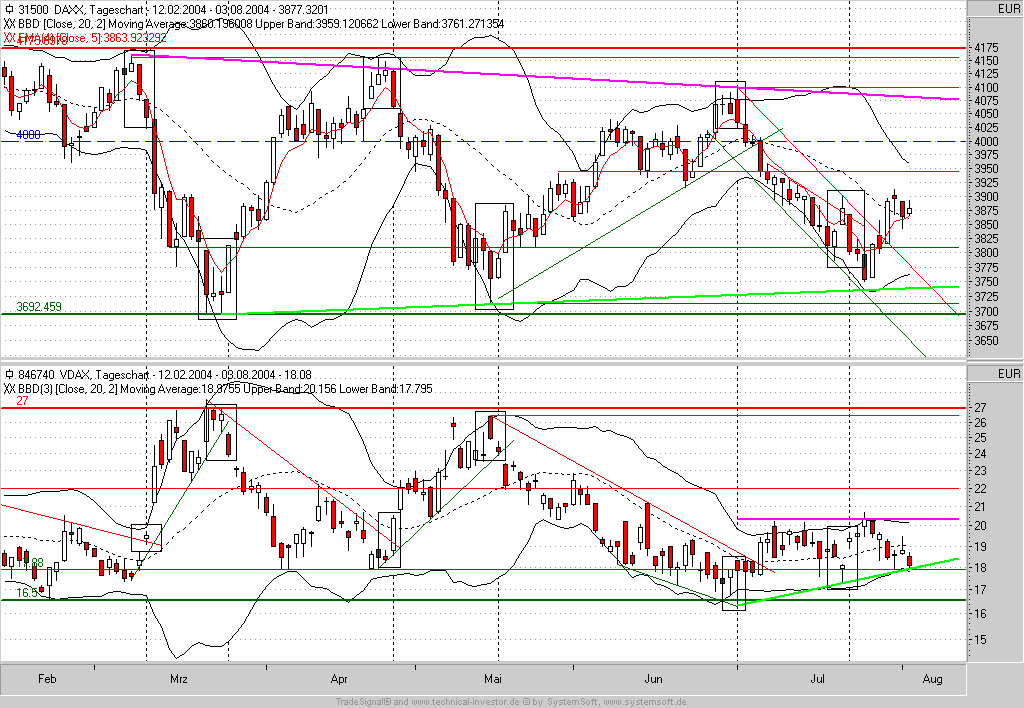Click the candlestick icon beside the DAXX title
The height and width of the screenshot is (708, 1024).
9,9
